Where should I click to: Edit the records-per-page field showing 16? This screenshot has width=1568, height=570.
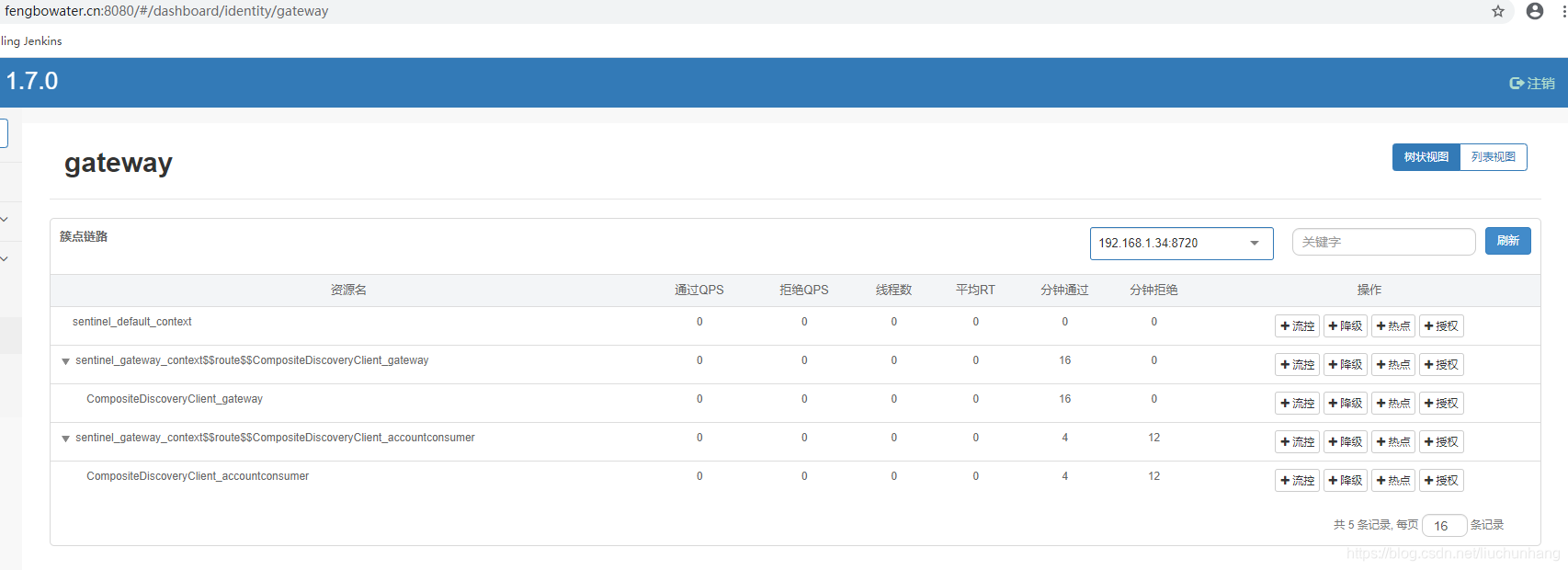pyautogui.click(x=1444, y=526)
